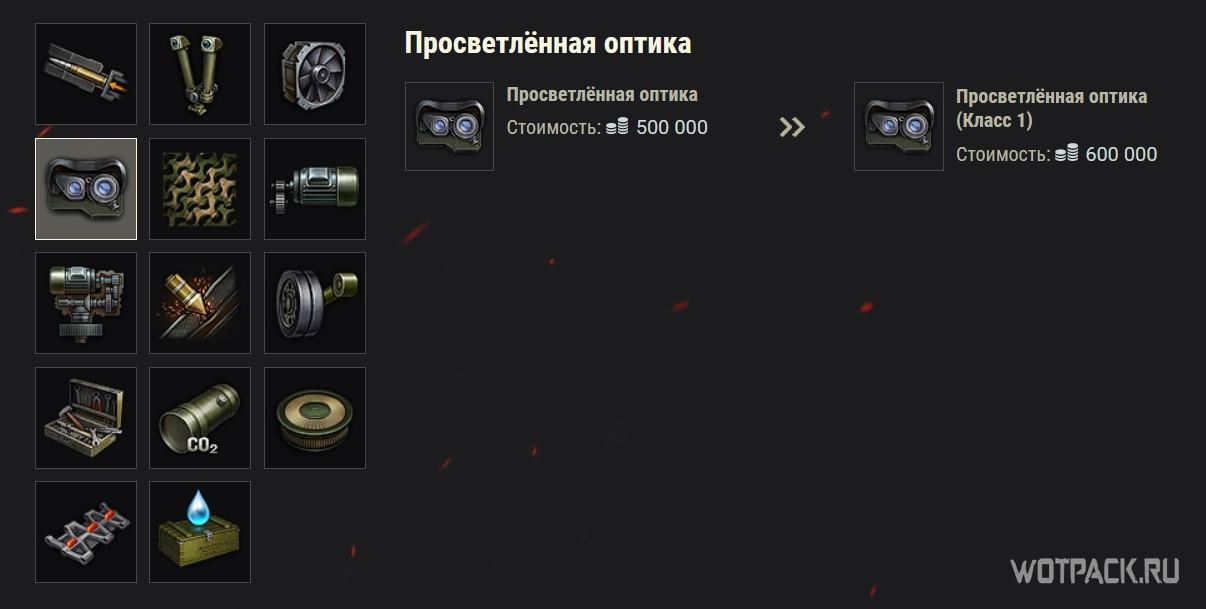This screenshot has width=1206, height=609.
Task: Select the additional grousers track icon
Action: (86, 532)
